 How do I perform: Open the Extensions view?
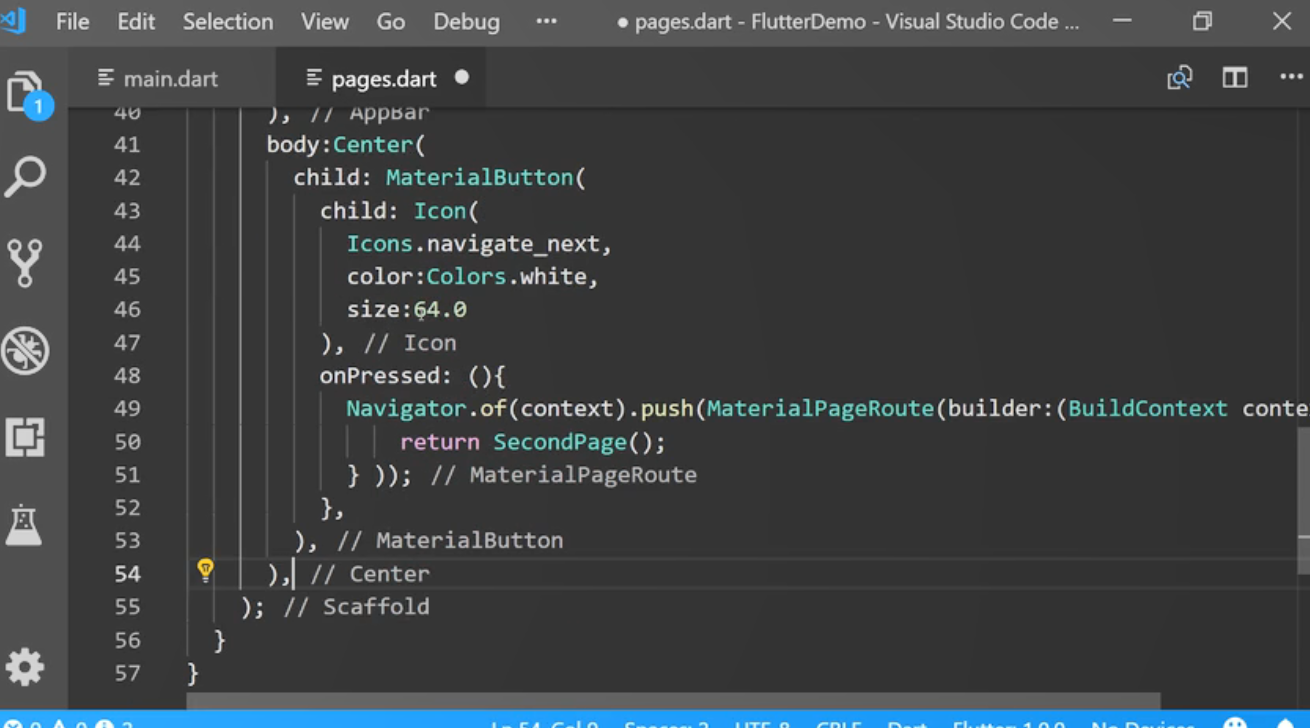point(25,437)
